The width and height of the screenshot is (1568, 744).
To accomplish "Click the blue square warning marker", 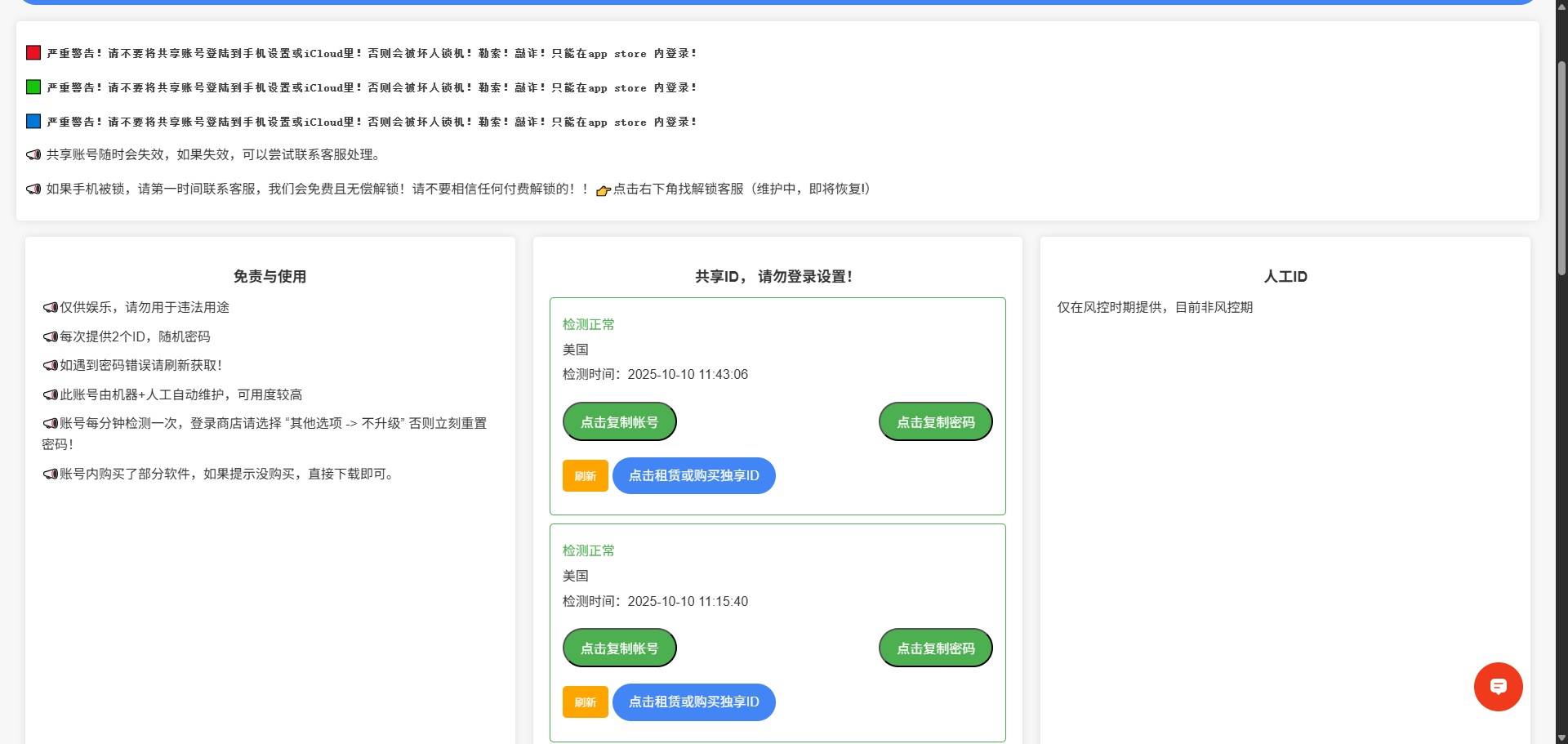I will pyautogui.click(x=33, y=122).
